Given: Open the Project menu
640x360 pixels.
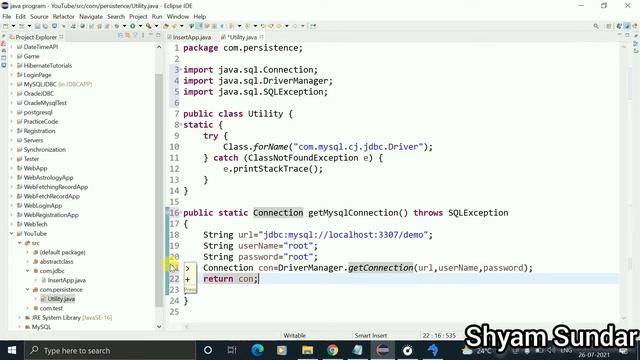Looking at the screenshot, I should (138, 16).
